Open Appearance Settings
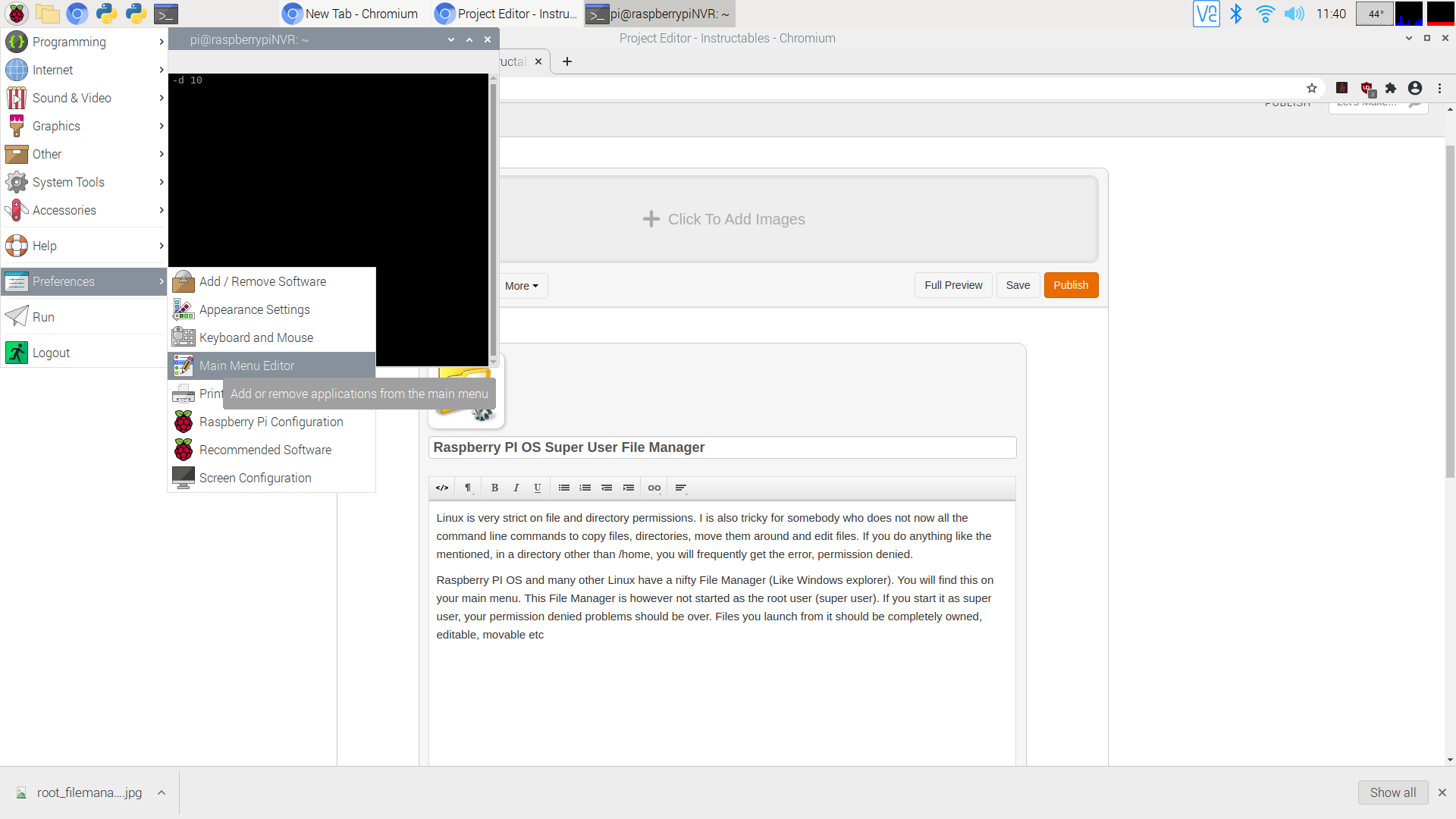The height and width of the screenshot is (819, 1456). pos(271,309)
